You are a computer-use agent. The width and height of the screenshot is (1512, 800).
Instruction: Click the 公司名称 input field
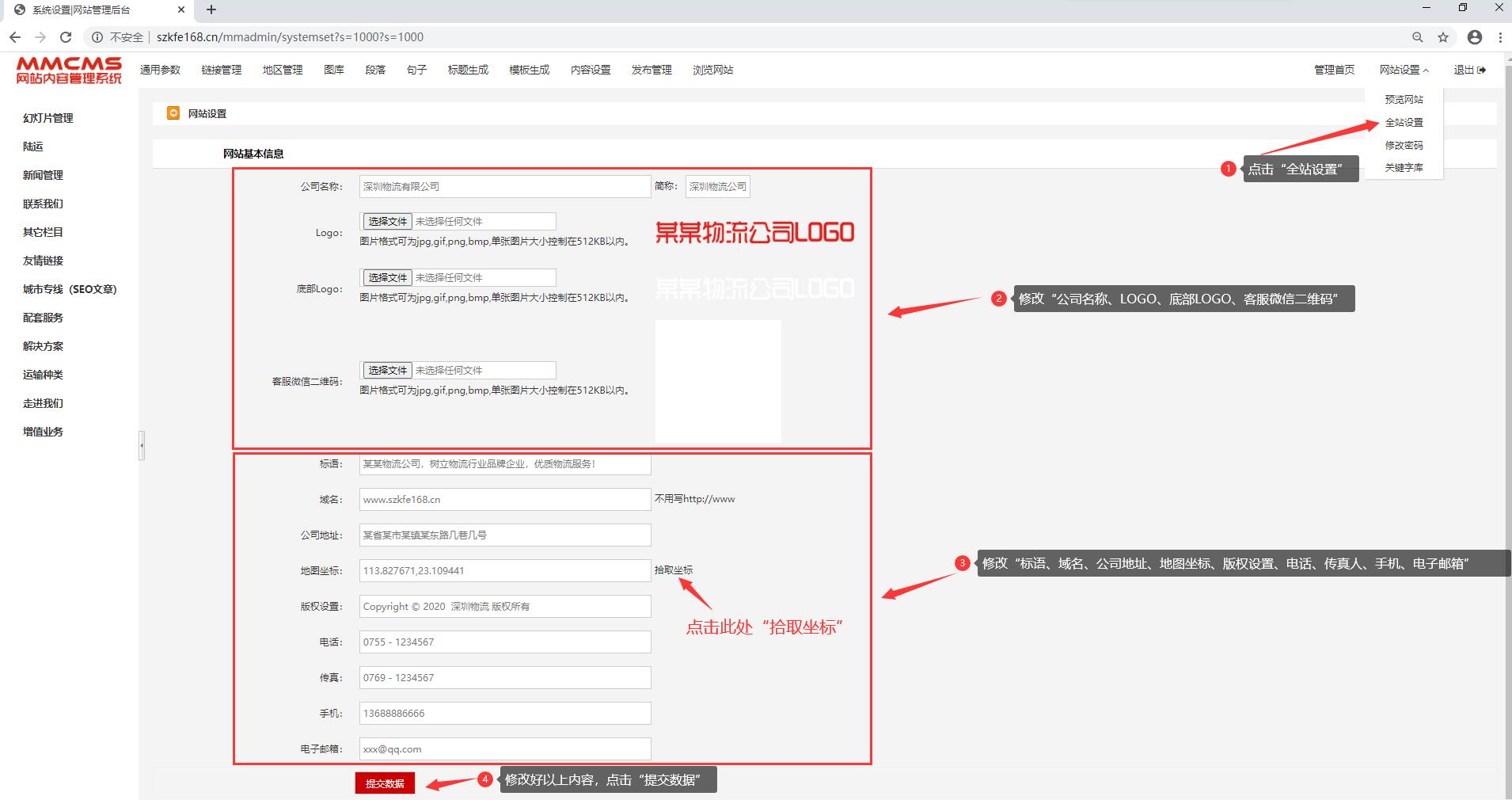click(x=504, y=187)
